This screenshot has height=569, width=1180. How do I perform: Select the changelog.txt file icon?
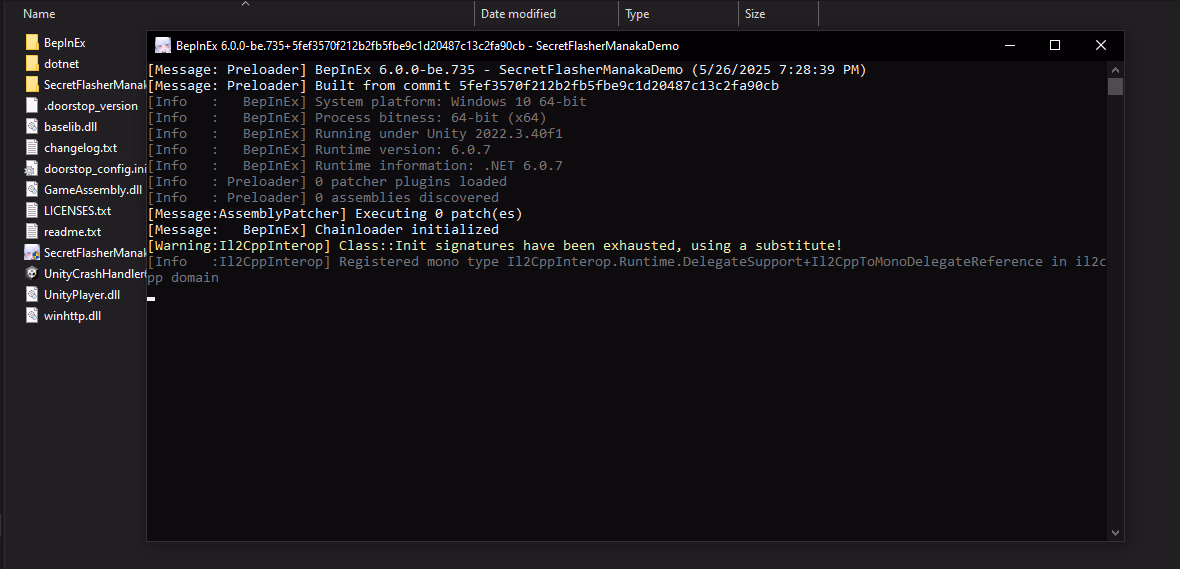tap(32, 148)
